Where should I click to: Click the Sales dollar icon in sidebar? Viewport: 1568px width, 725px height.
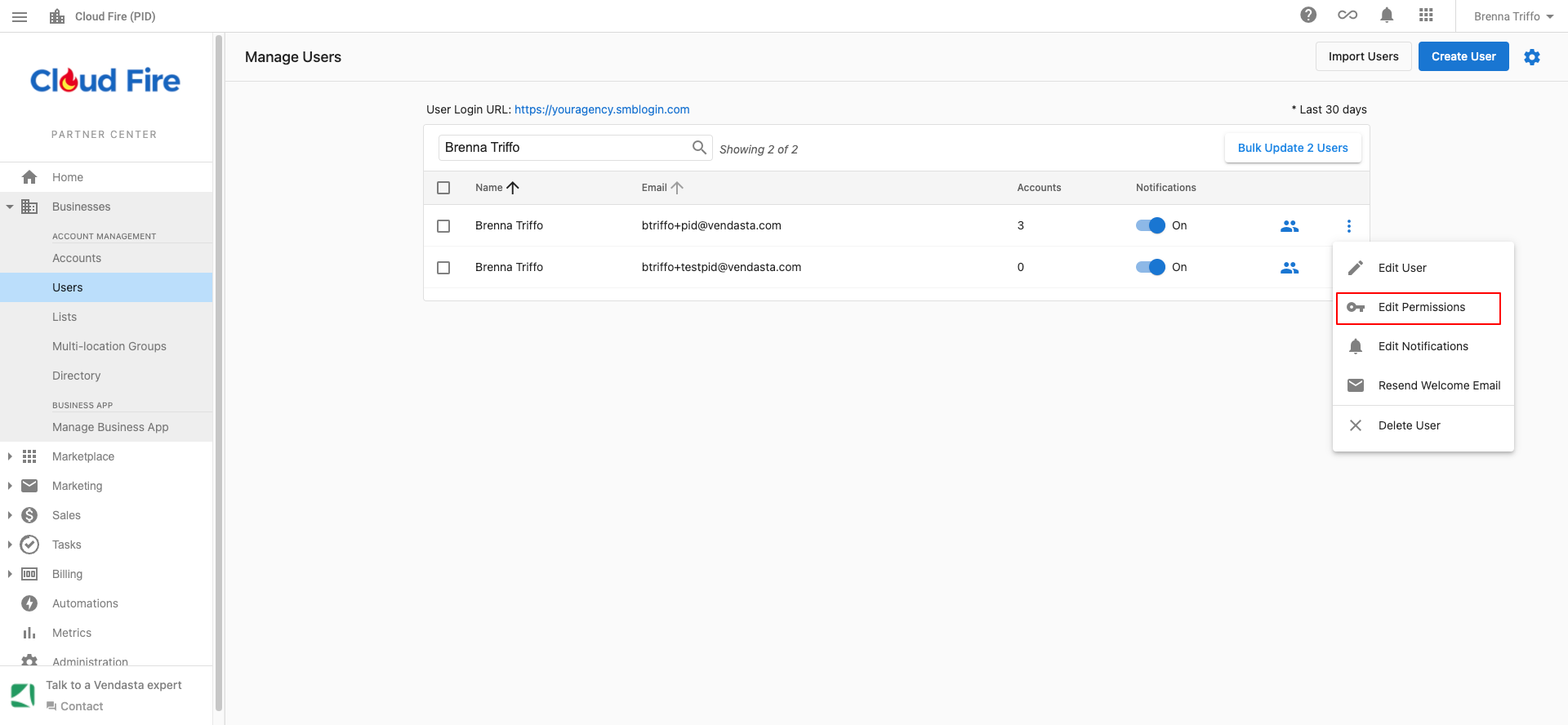[x=29, y=515]
